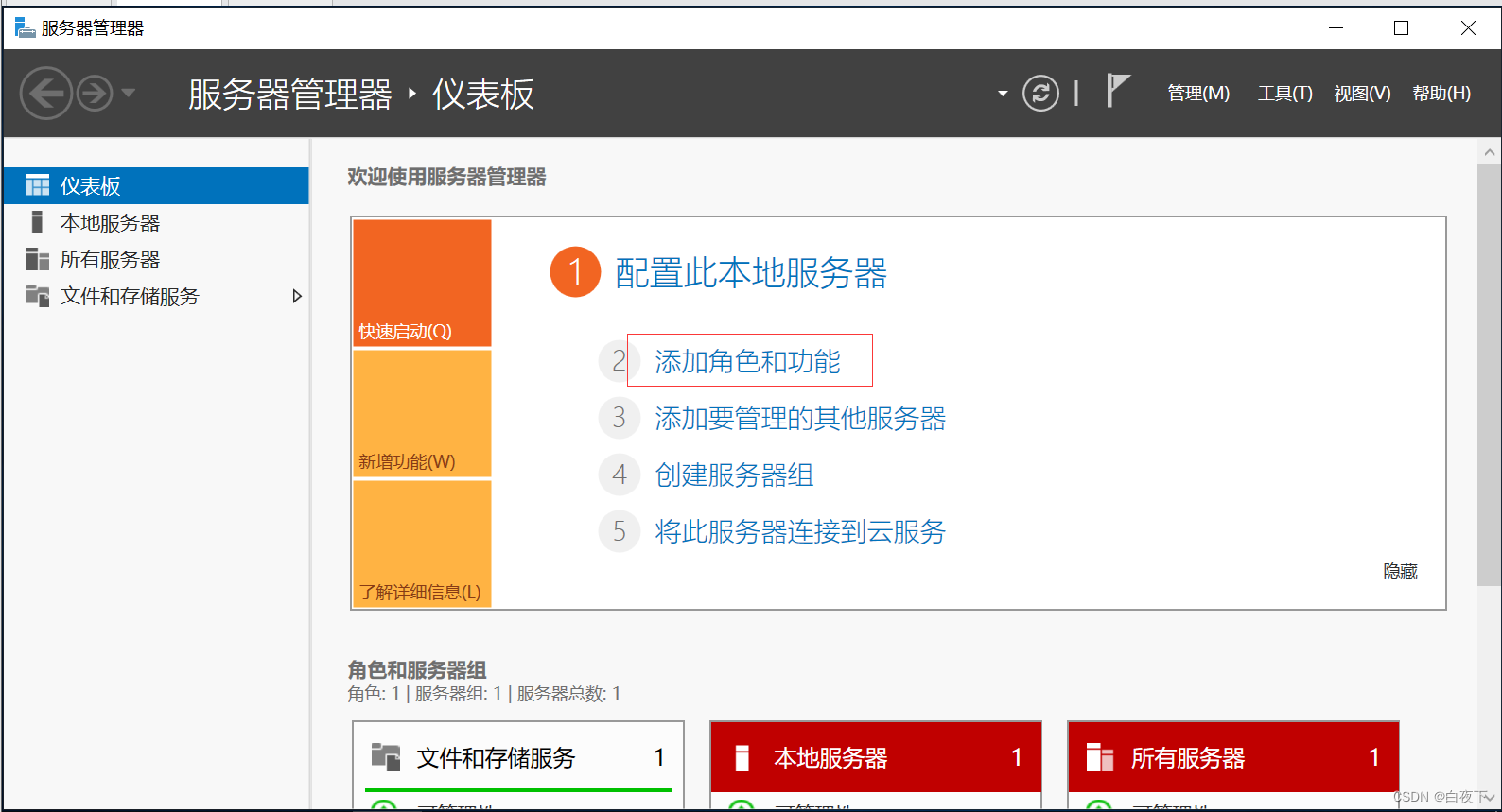1502x812 pixels.
Task: Click the 了解详细信息(L) tile
Action: coord(422,544)
